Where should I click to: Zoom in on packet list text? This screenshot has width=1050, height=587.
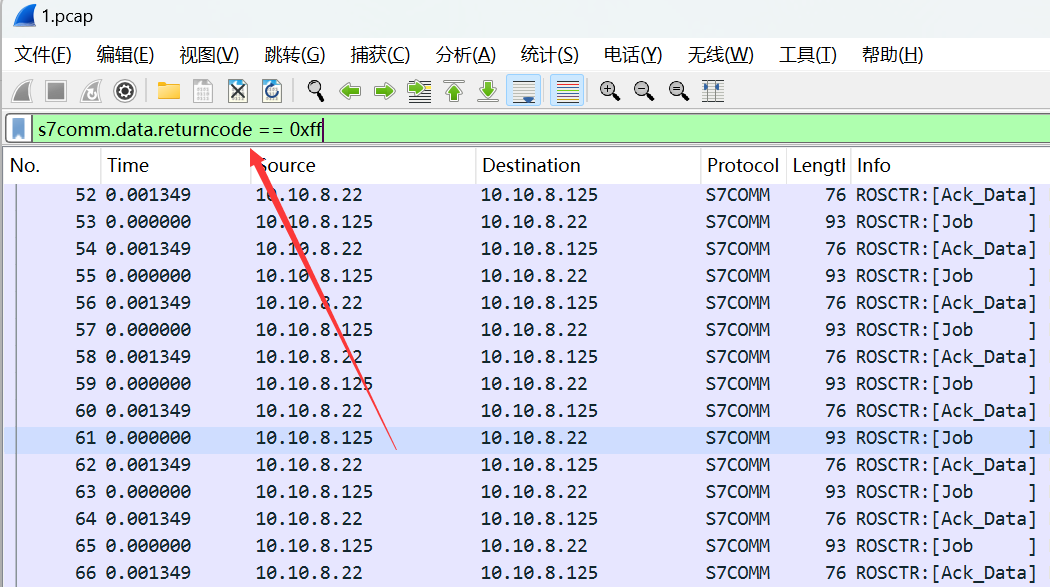coord(610,92)
